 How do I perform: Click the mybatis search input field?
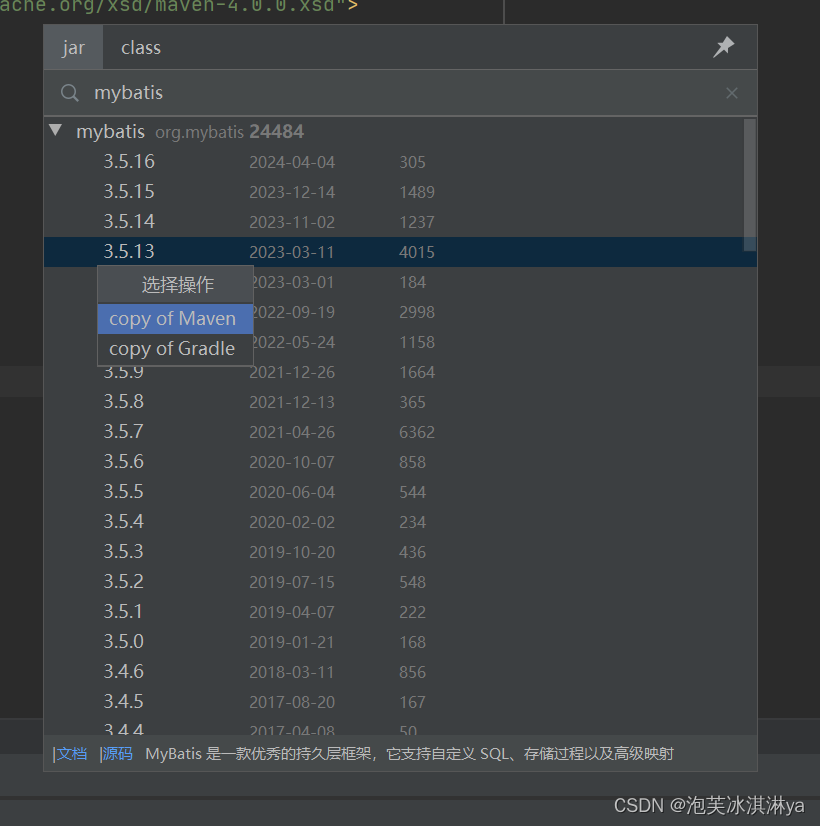[400, 93]
